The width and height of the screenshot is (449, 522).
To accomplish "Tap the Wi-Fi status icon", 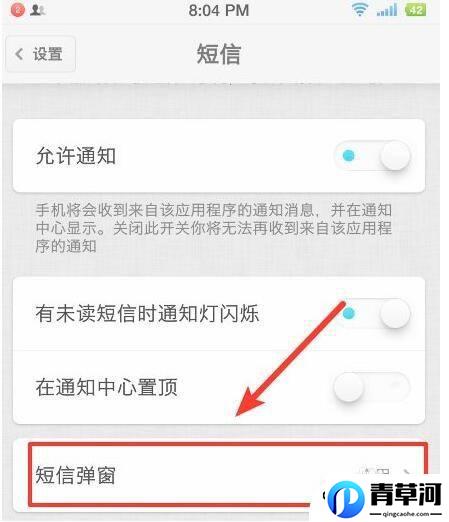I will (x=359, y=10).
